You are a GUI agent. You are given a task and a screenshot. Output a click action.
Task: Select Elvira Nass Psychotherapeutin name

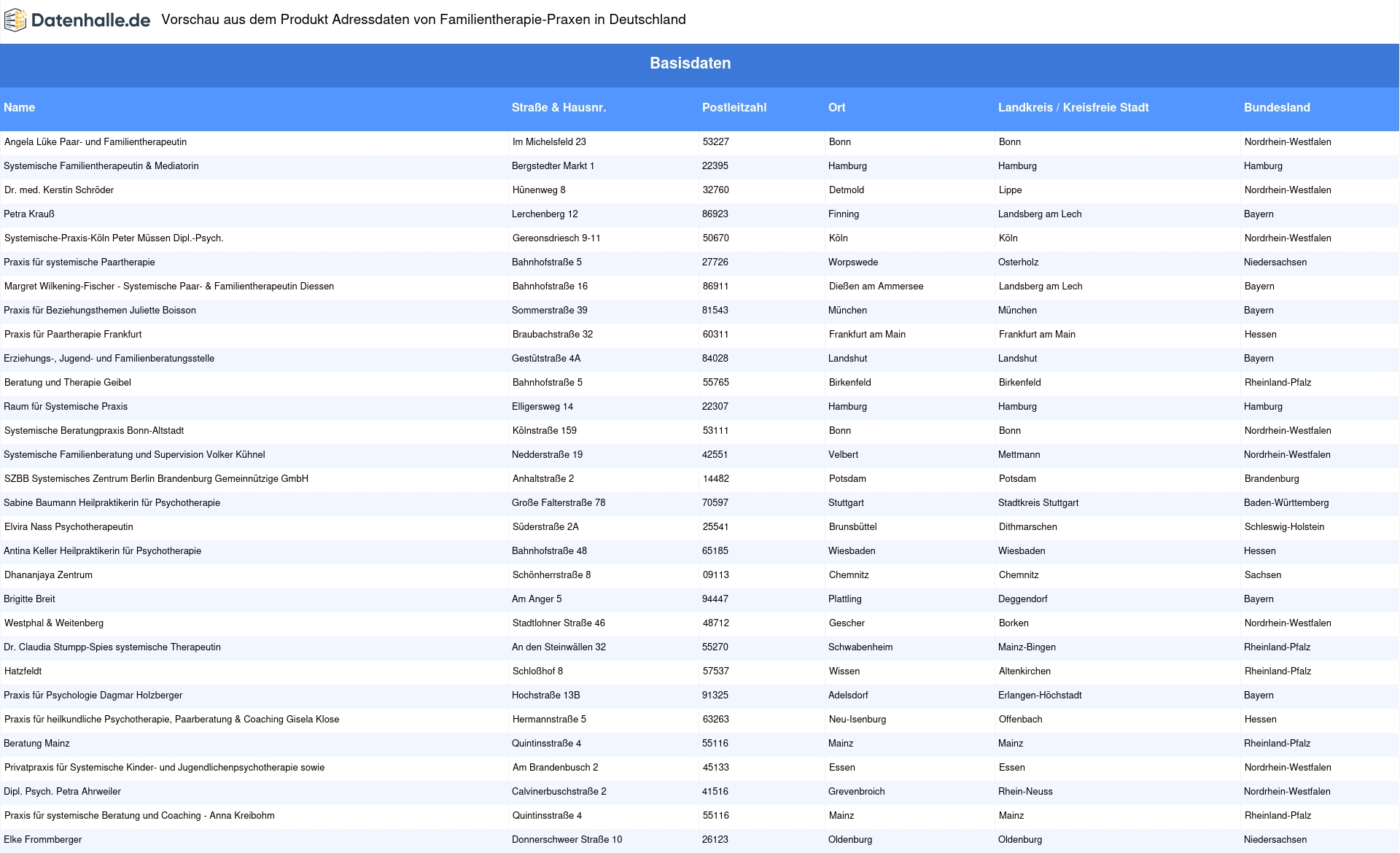click(69, 527)
